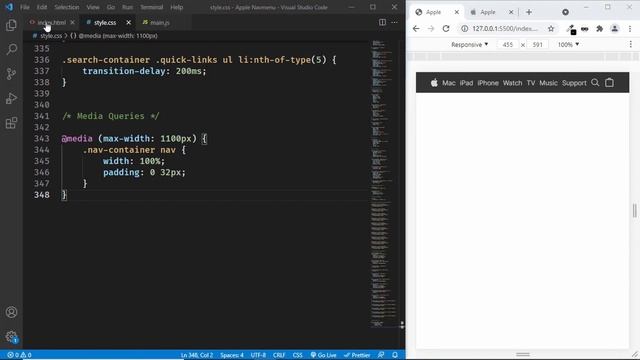Select the style.css editor tab
This screenshot has width=640, height=360.
click(x=105, y=23)
